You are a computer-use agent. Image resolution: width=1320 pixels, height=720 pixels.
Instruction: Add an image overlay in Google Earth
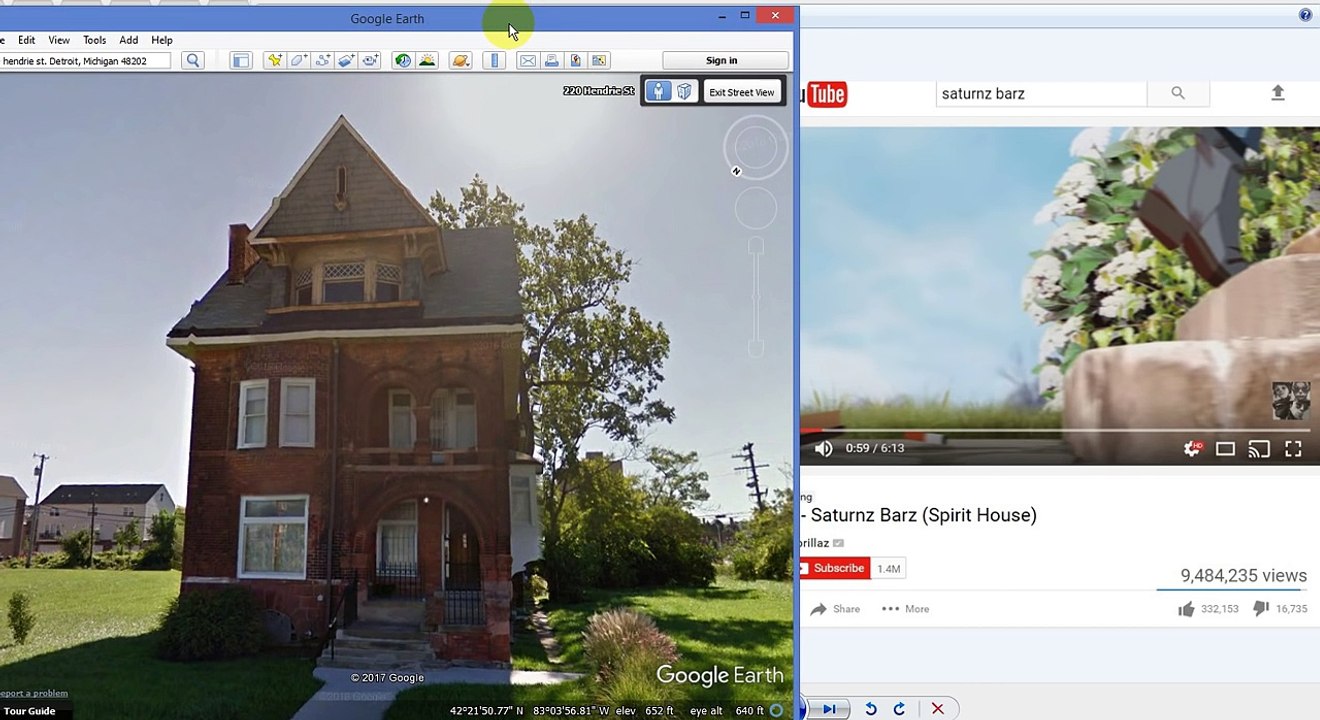346,61
